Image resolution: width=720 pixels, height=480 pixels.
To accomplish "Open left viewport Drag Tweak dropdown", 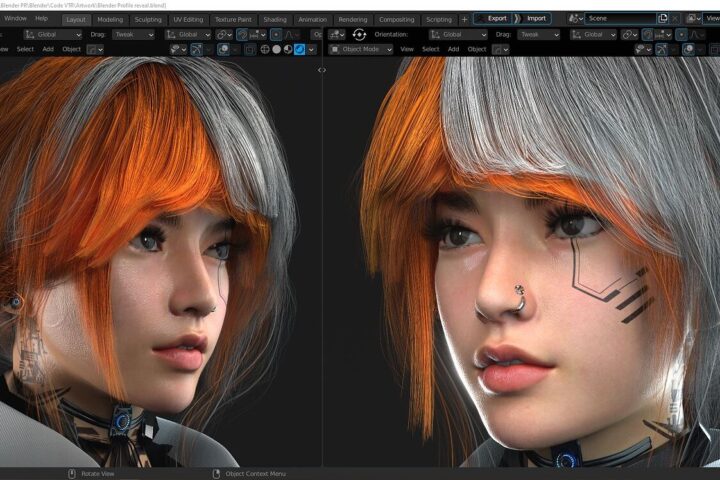I will coord(133,34).
